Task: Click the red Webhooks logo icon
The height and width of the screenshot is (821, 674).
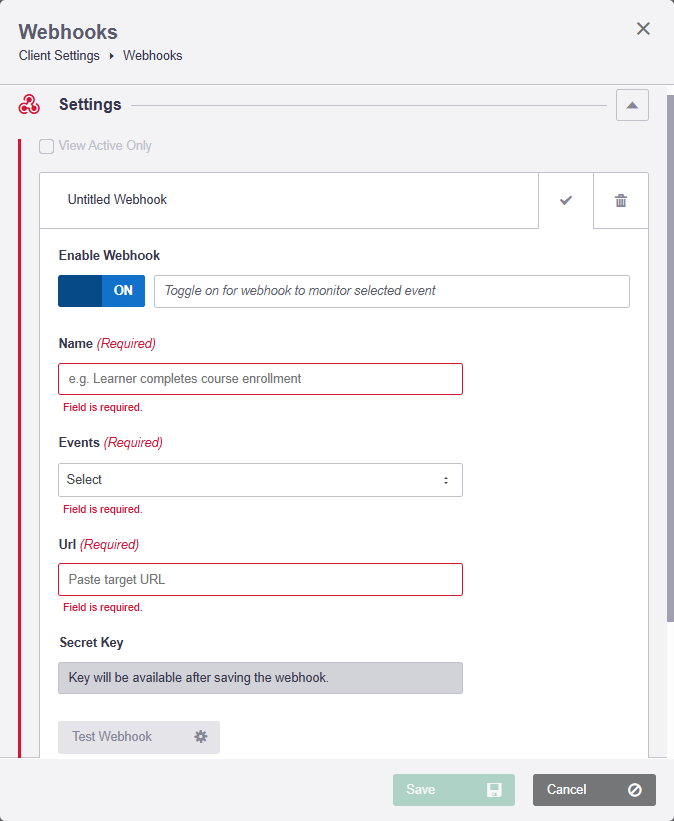Action: (27, 104)
